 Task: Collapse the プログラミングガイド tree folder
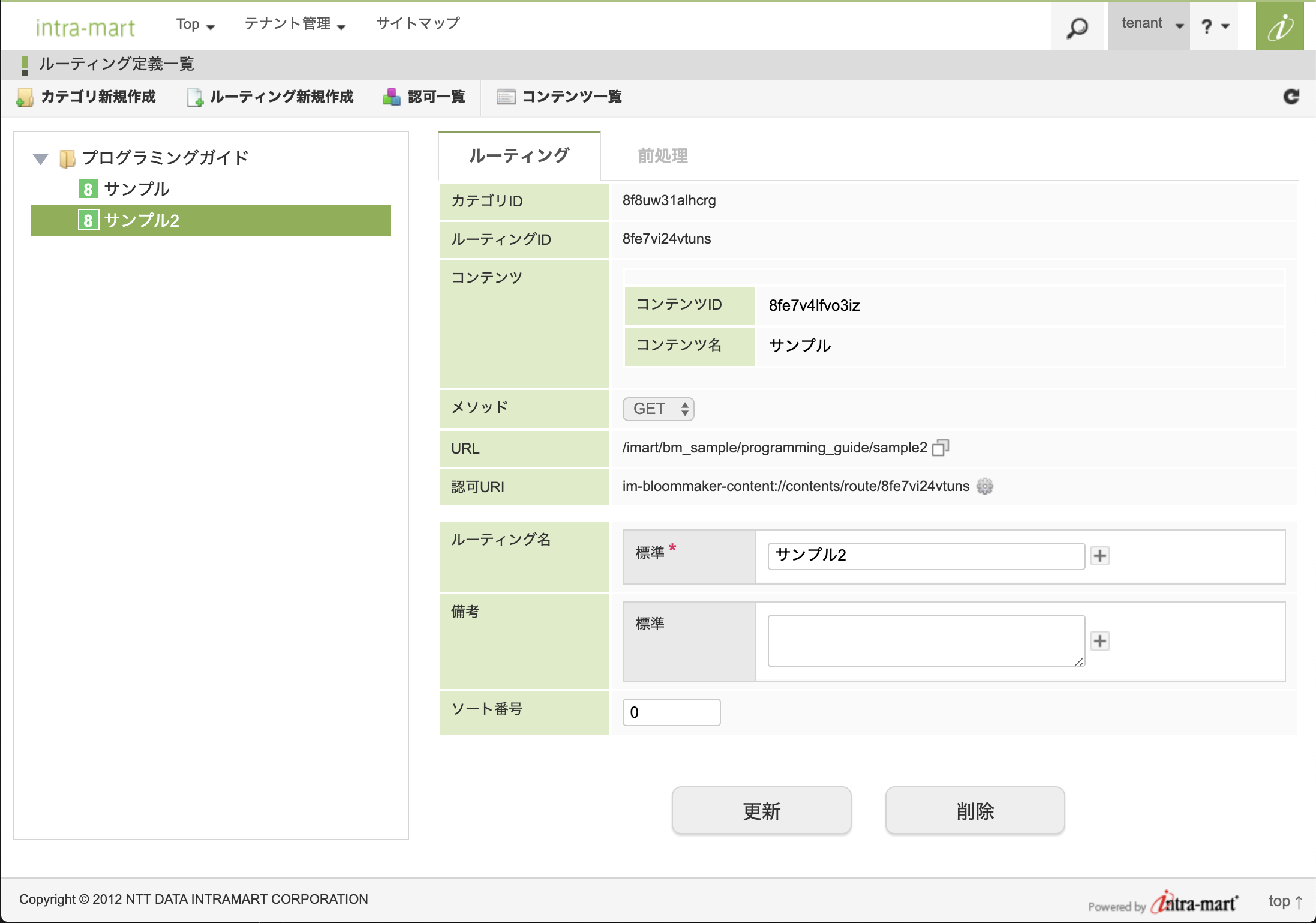[x=40, y=159]
